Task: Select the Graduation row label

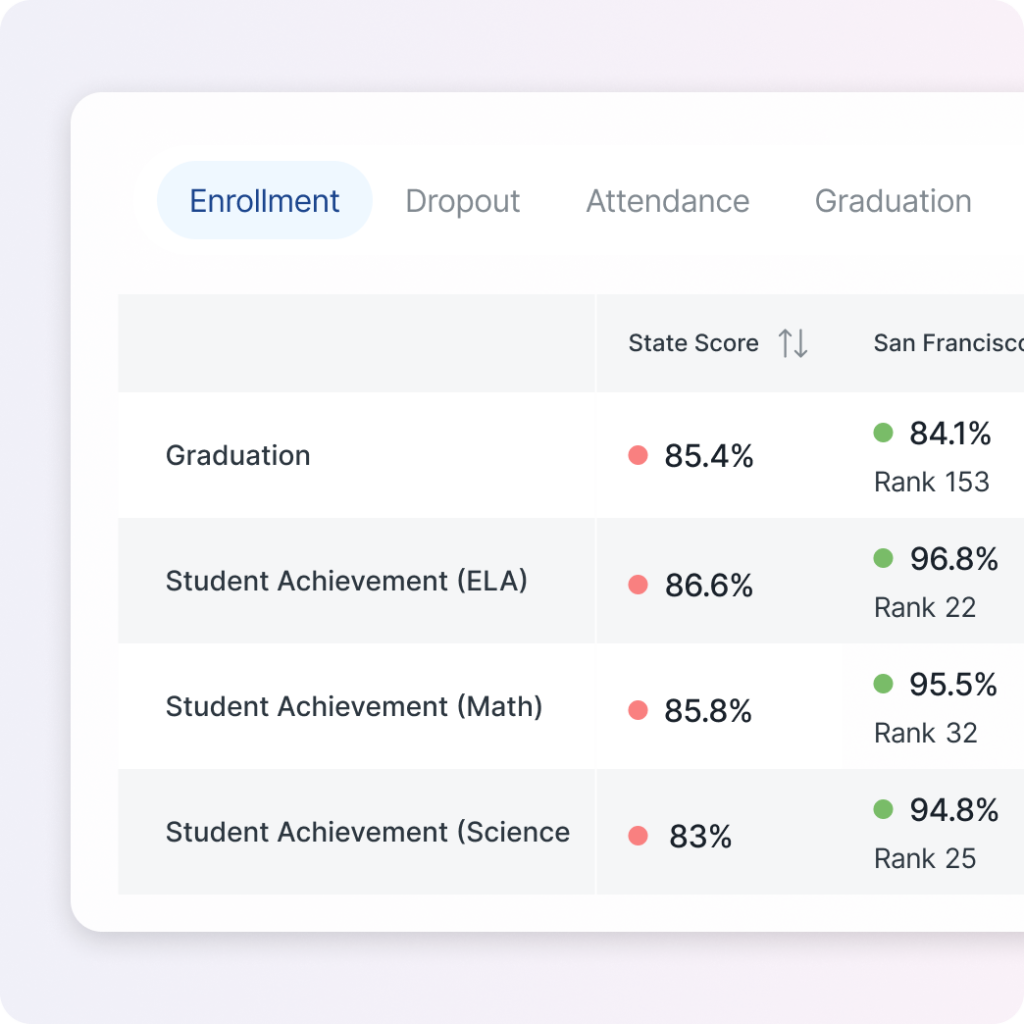Action: point(238,456)
